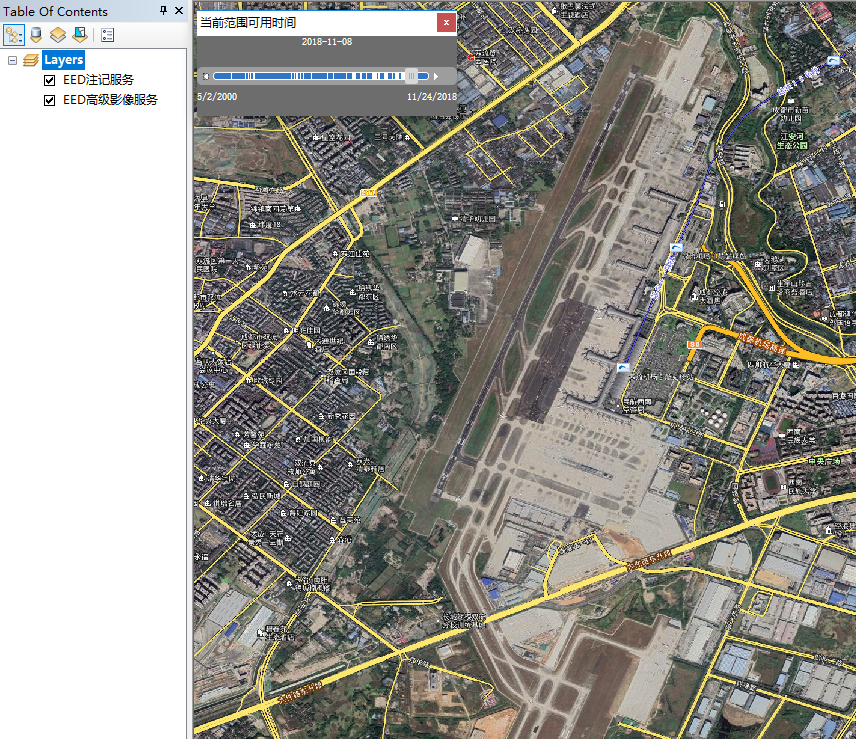Screen dimensions: 856x739
Task: Switch to List By Visibility view
Action: [x=57, y=35]
